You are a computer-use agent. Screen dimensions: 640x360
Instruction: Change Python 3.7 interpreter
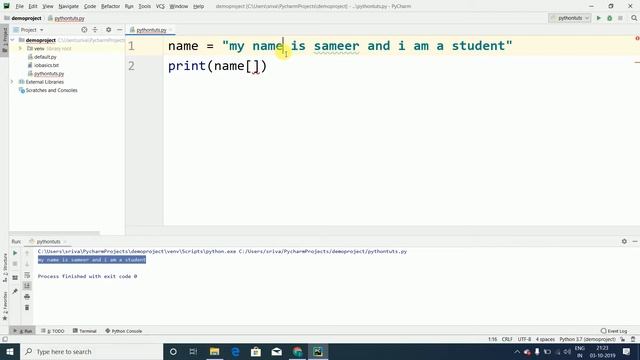point(587,339)
